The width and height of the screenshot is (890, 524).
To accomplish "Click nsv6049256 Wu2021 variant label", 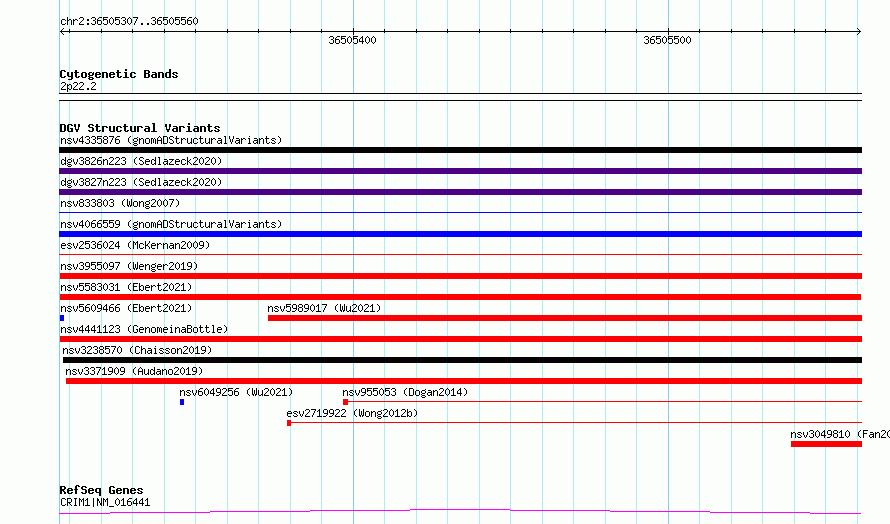I will pos(236,392).
